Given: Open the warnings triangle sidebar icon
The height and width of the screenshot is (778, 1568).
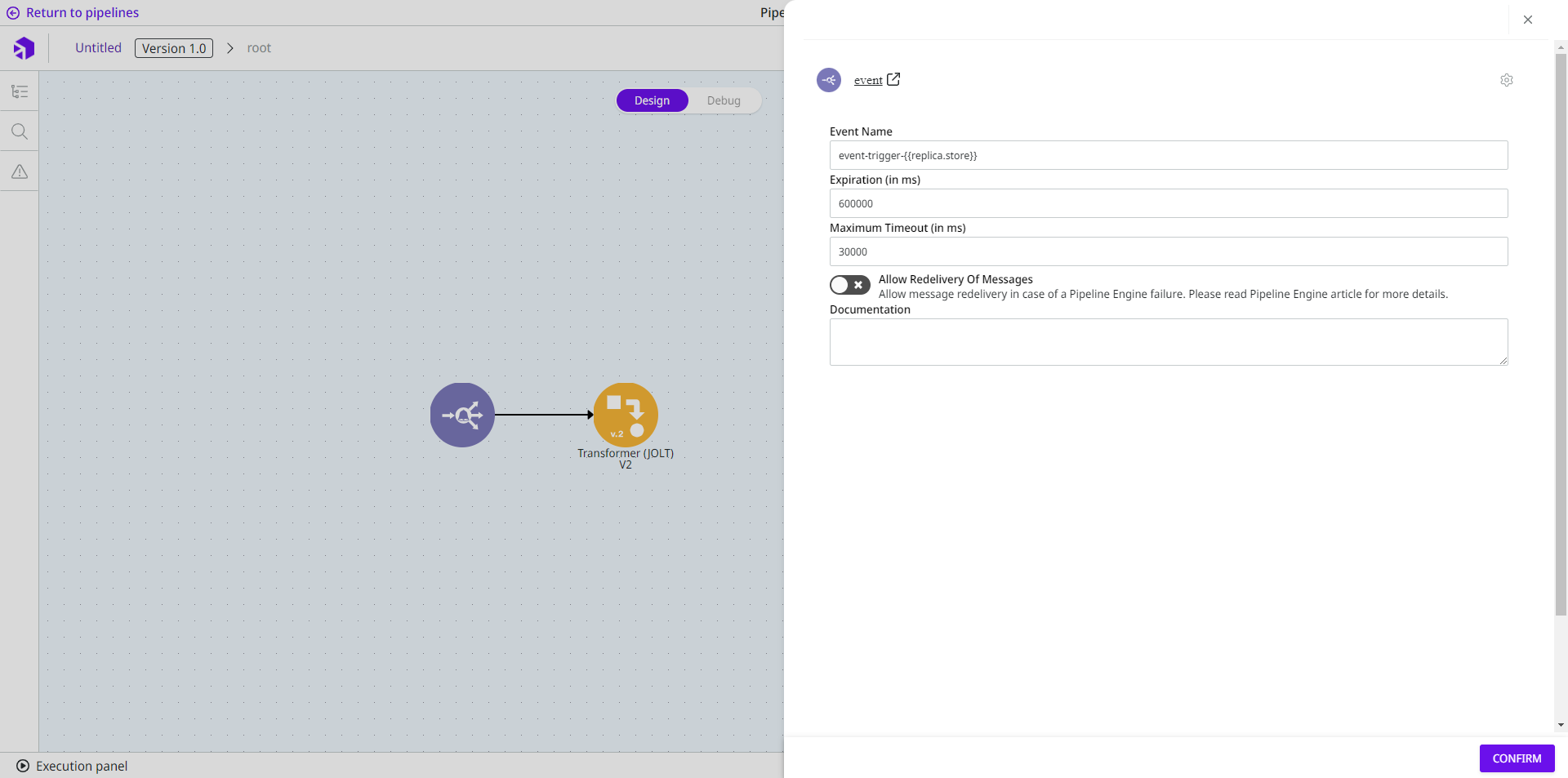Looking at the screenshot, I should pyautogui.click(x=20, y=171).
